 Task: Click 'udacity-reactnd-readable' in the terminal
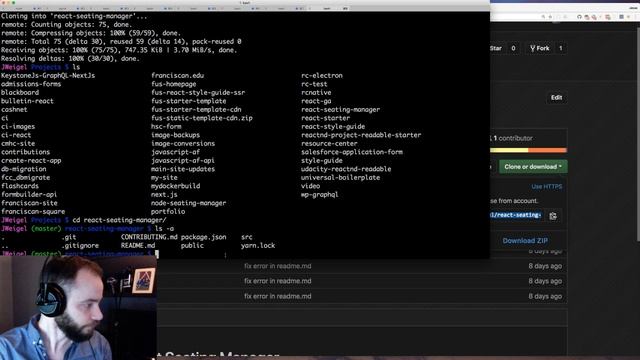click(x=346, y=169)
